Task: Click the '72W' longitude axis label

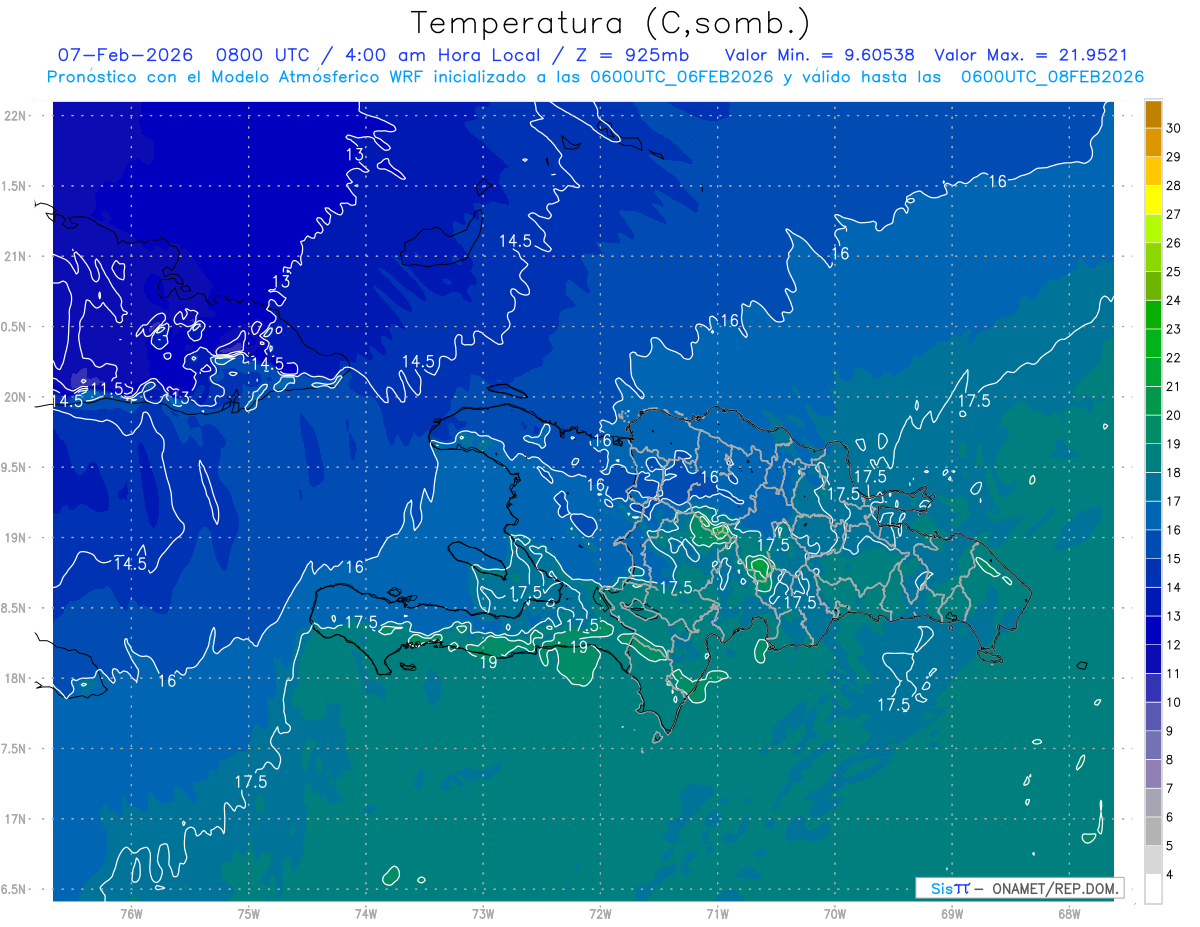Action: [x=600, y=913]
